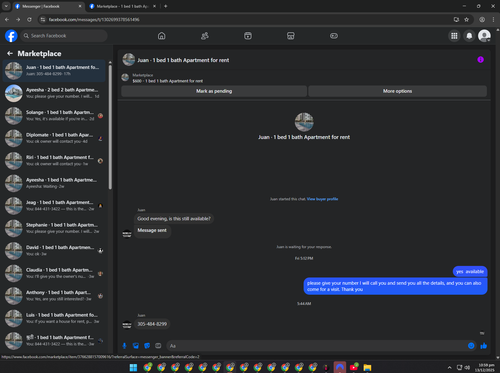Open Diplomate's conversation
This screenshot has width=500, height=373.
pos(54,138)
